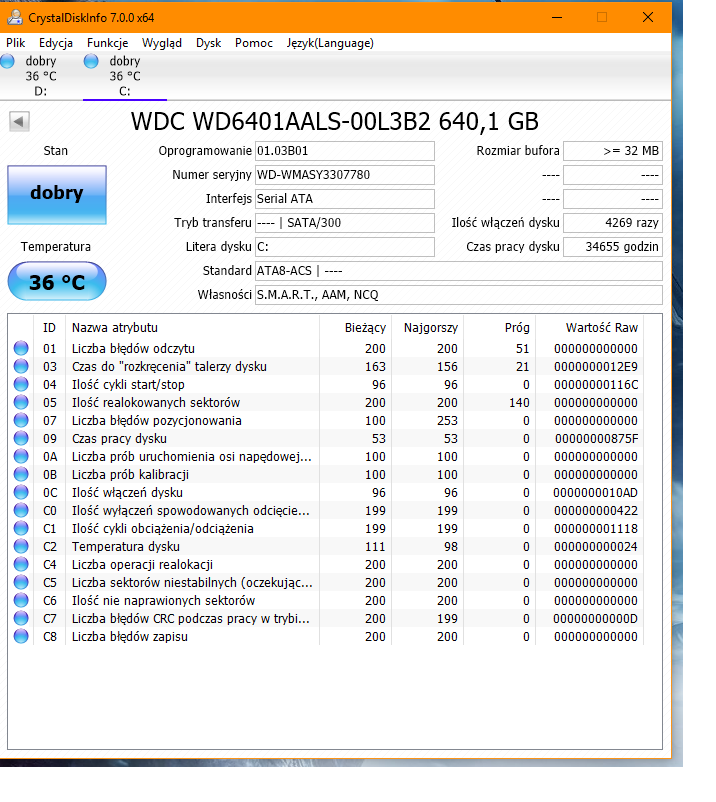Click the Próg column header
The height and width of the screenshot is (802, 716).
coord(500,328)
